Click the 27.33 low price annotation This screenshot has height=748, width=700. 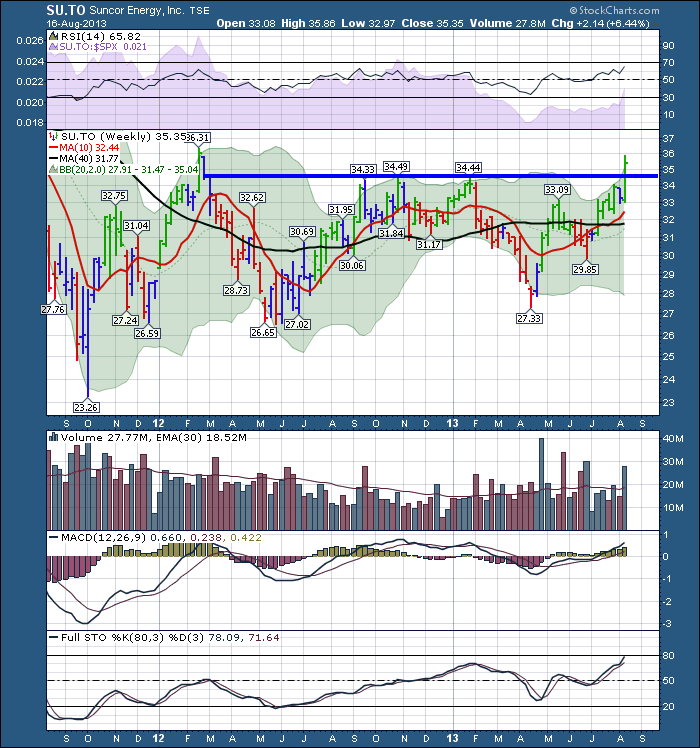point(529,318)
